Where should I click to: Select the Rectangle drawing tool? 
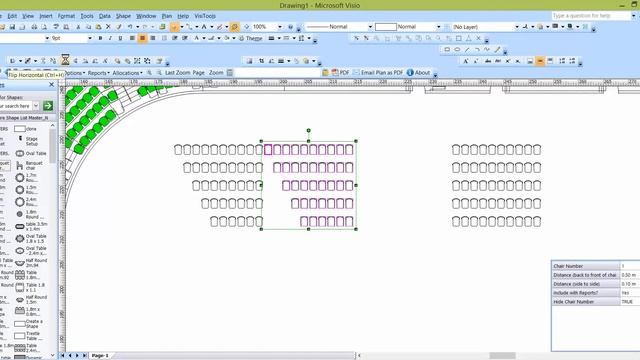point(447,49)
